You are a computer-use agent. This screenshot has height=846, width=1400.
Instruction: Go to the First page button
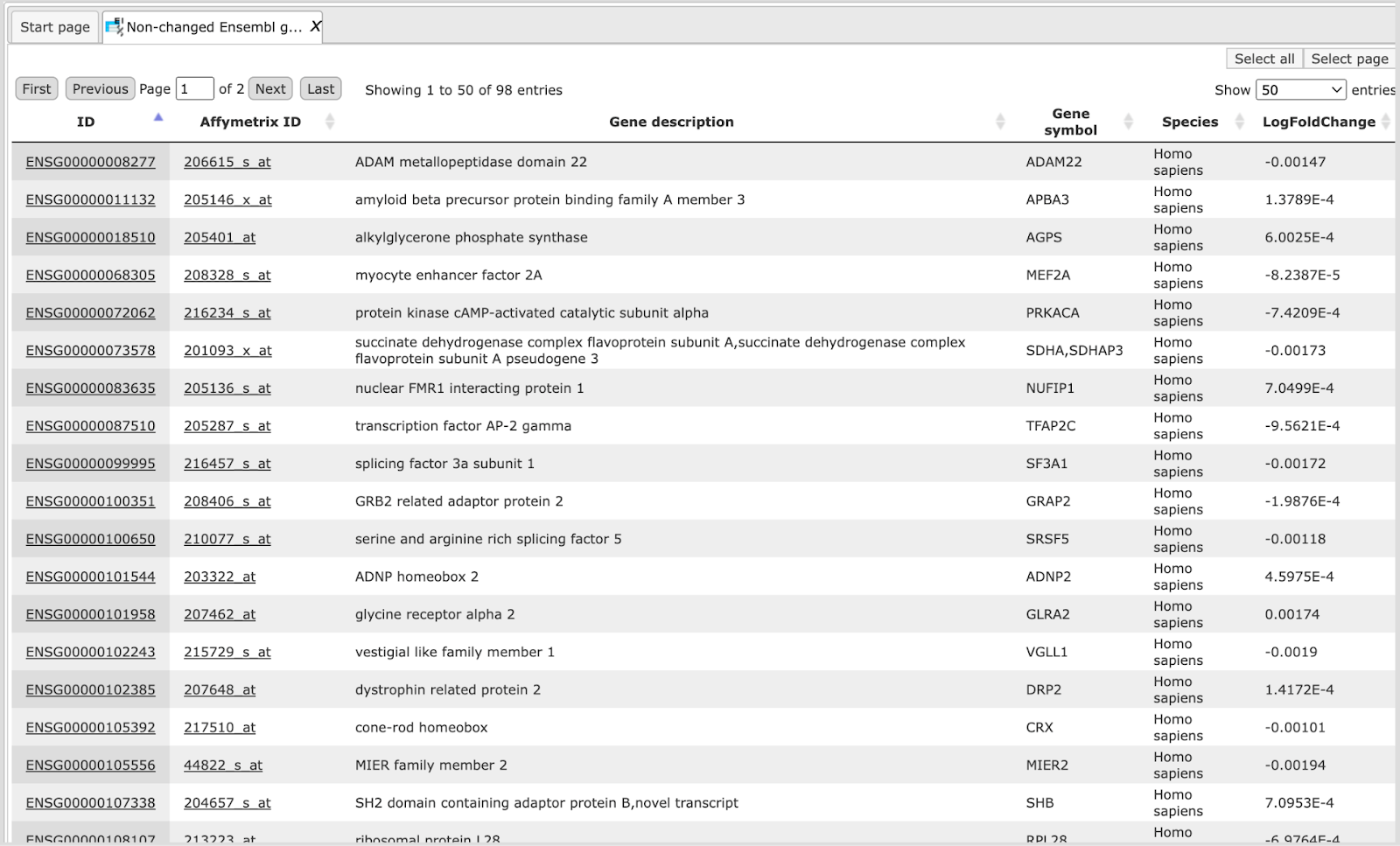[37, 88]
